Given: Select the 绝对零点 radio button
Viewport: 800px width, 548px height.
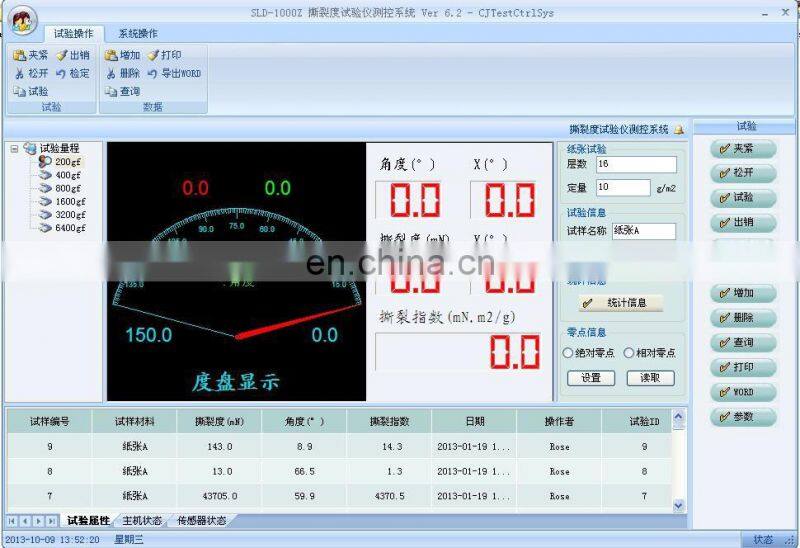Looking at the screenshot, I should pyautogui.click(x=568, y=353).
